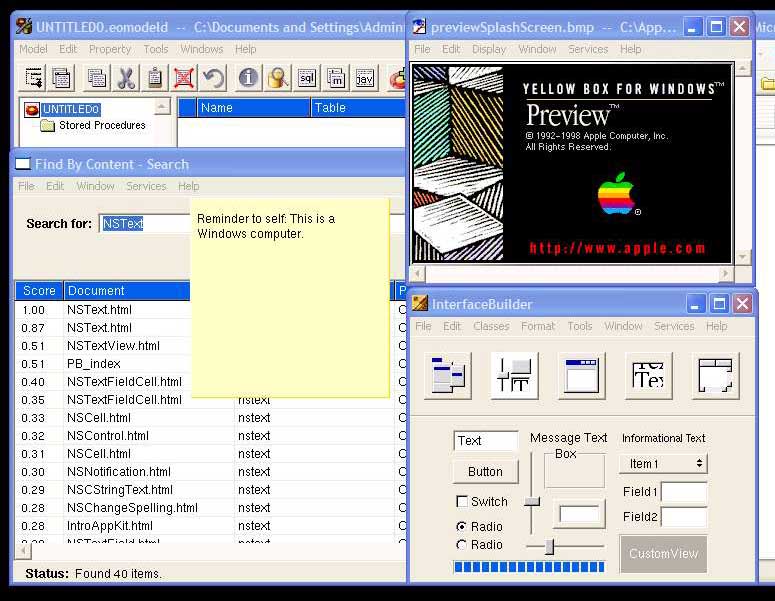Click tree pane scroll up arrow in EOModeler

[x=163, y=106]
